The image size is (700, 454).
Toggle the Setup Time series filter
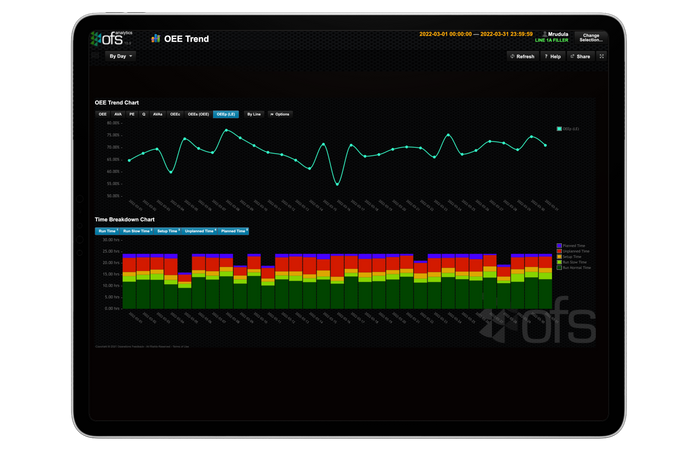coord(168,231)
